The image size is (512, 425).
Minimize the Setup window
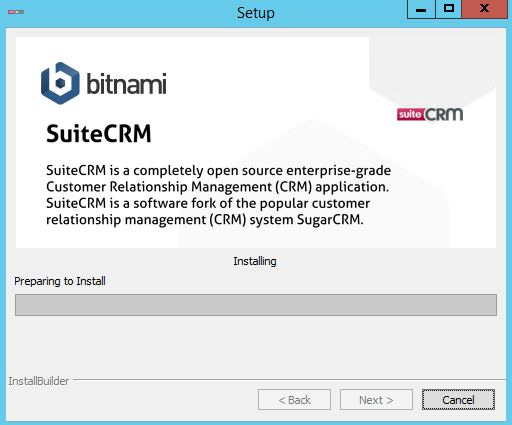click(x=421, y=9)
